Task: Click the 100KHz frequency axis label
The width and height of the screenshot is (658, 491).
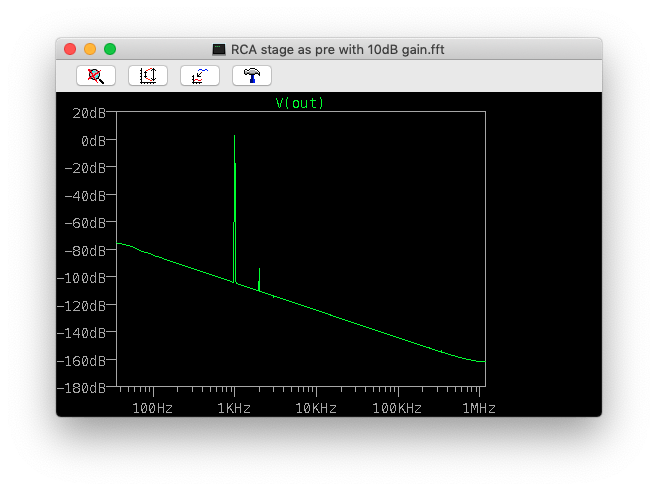Action: click(397, 408)
